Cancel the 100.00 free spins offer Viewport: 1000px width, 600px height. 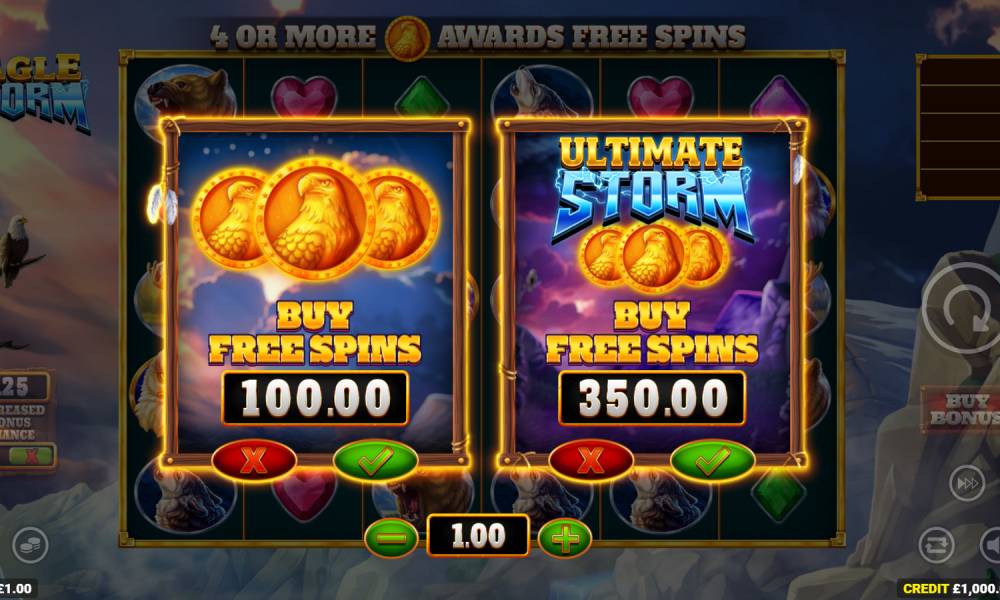coord(254,460)
